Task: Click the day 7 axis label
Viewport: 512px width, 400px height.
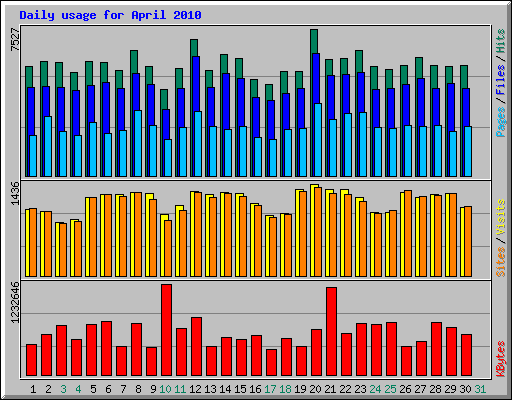Action: [123, 389]
